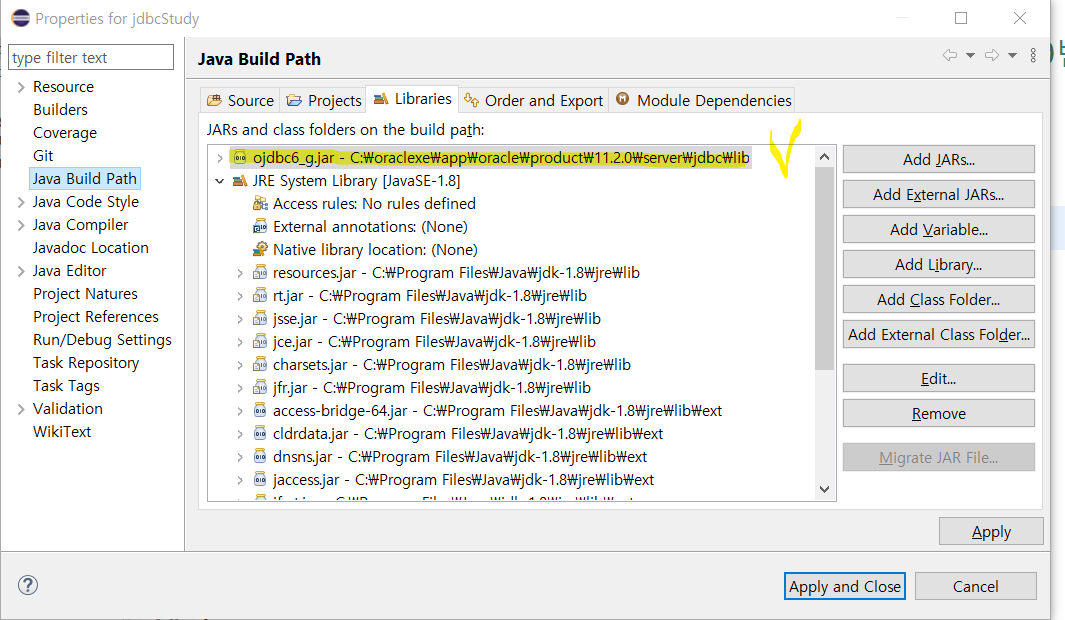Click the External annotations icon
Image resolution: width=1065 pixels, height=620 pixels.
tap(260, 226)
